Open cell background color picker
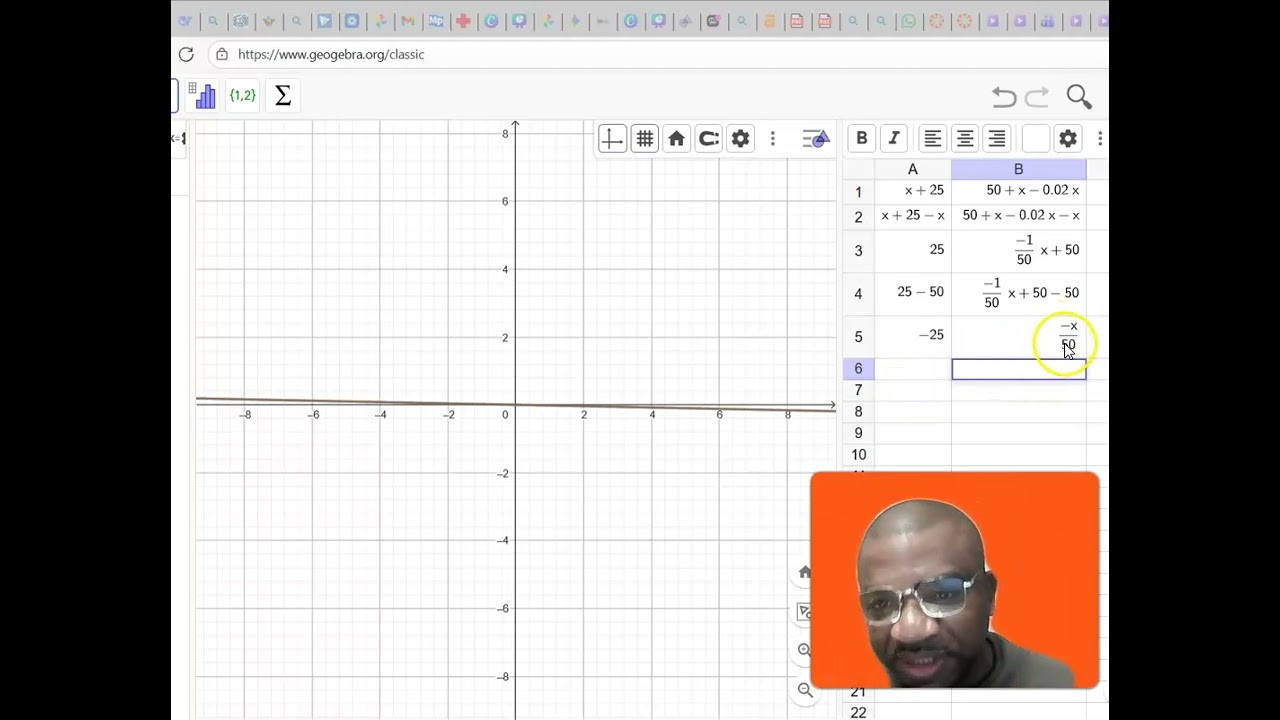The width and height of the screenshot is (1280, 720). 1036,139
